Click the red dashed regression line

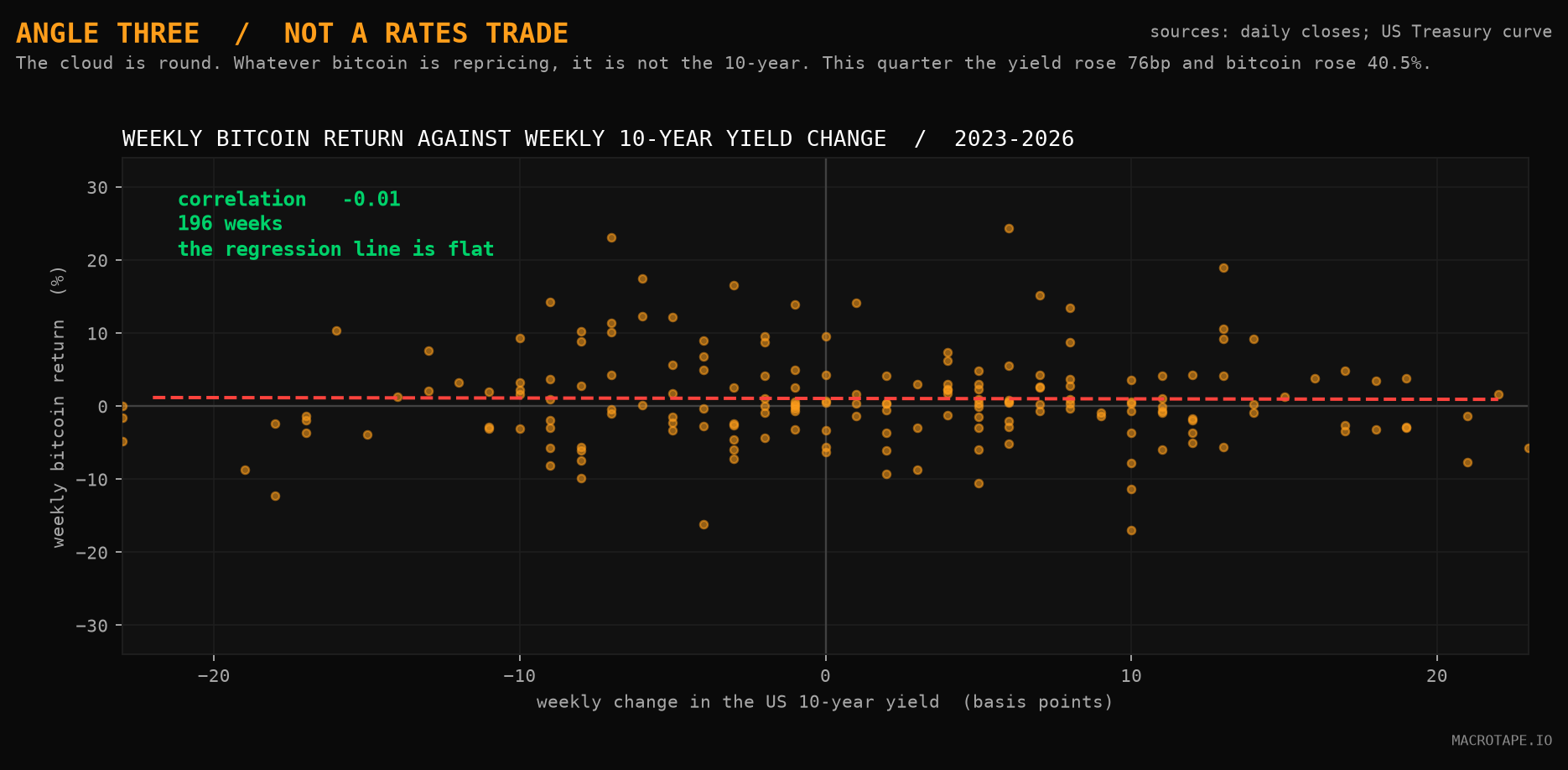pyautogui.click(x=825, y=398)
